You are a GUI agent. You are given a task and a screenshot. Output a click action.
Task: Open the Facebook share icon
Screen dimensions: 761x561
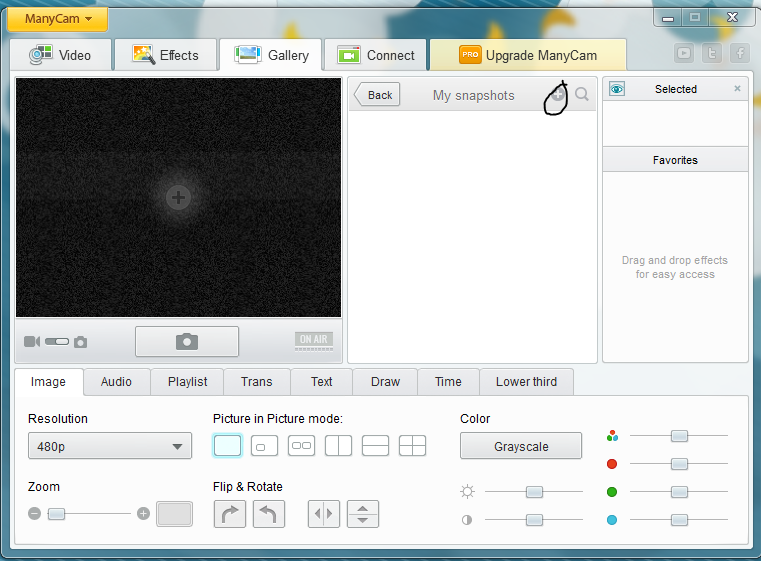pyautogui.click(x=740, y=53)
